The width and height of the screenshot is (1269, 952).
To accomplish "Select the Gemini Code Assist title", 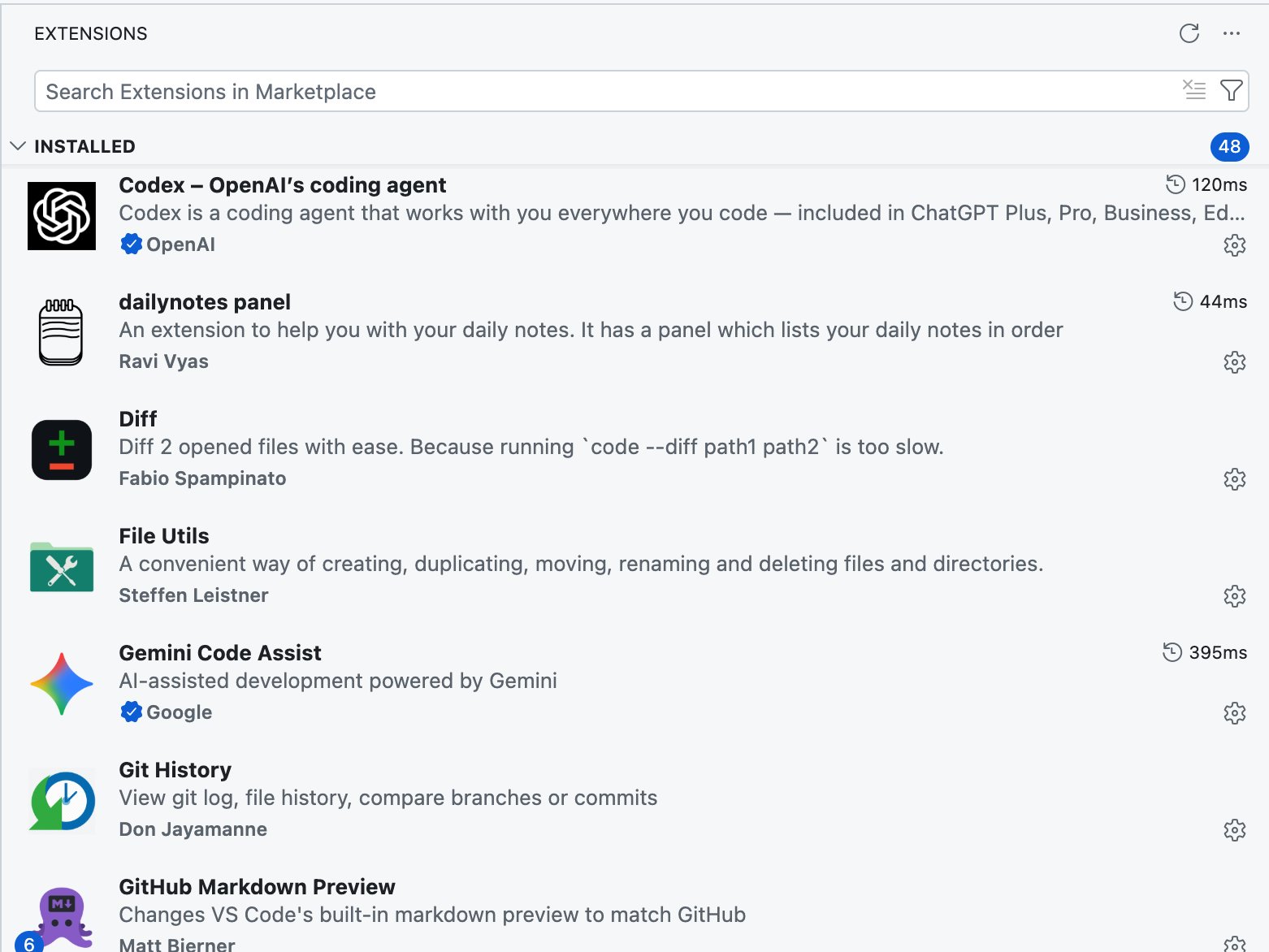I will [220, 653].
